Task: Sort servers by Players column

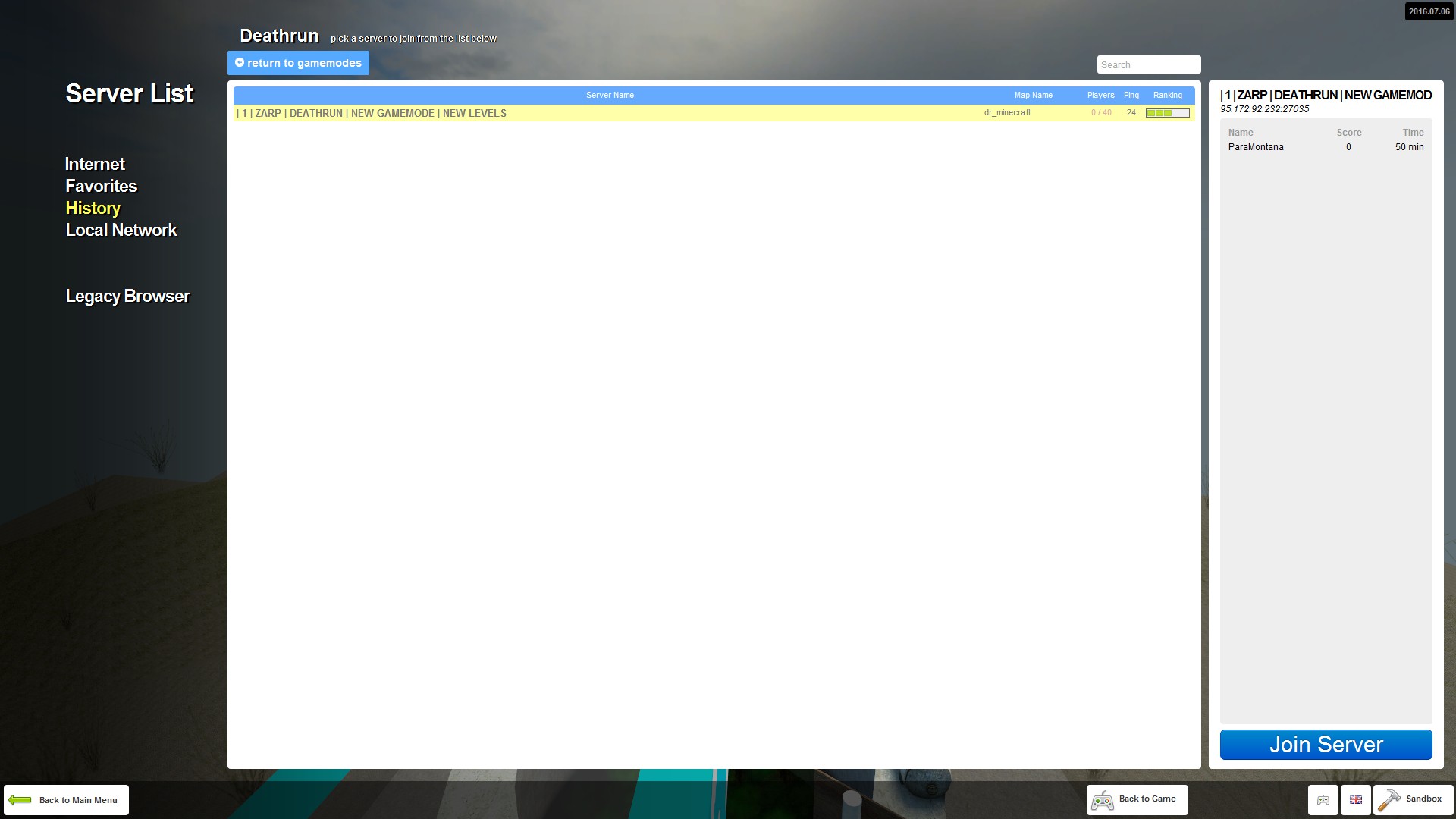Action: pyautogui.click(x=1100, y=95)
